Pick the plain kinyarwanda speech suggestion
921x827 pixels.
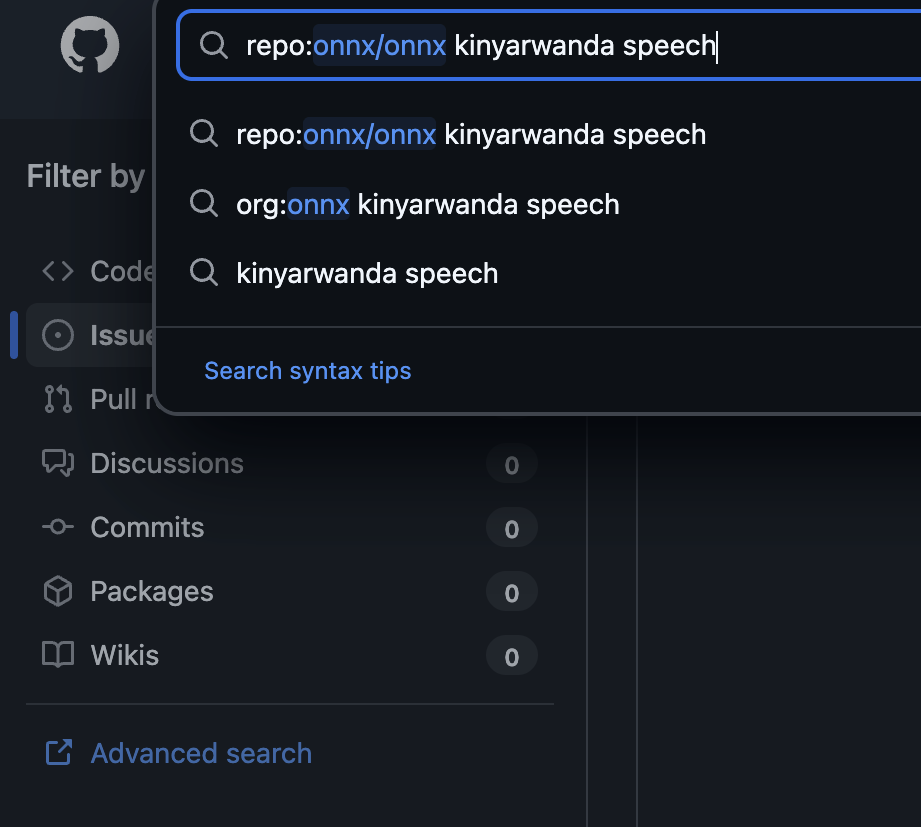point(367,273)
